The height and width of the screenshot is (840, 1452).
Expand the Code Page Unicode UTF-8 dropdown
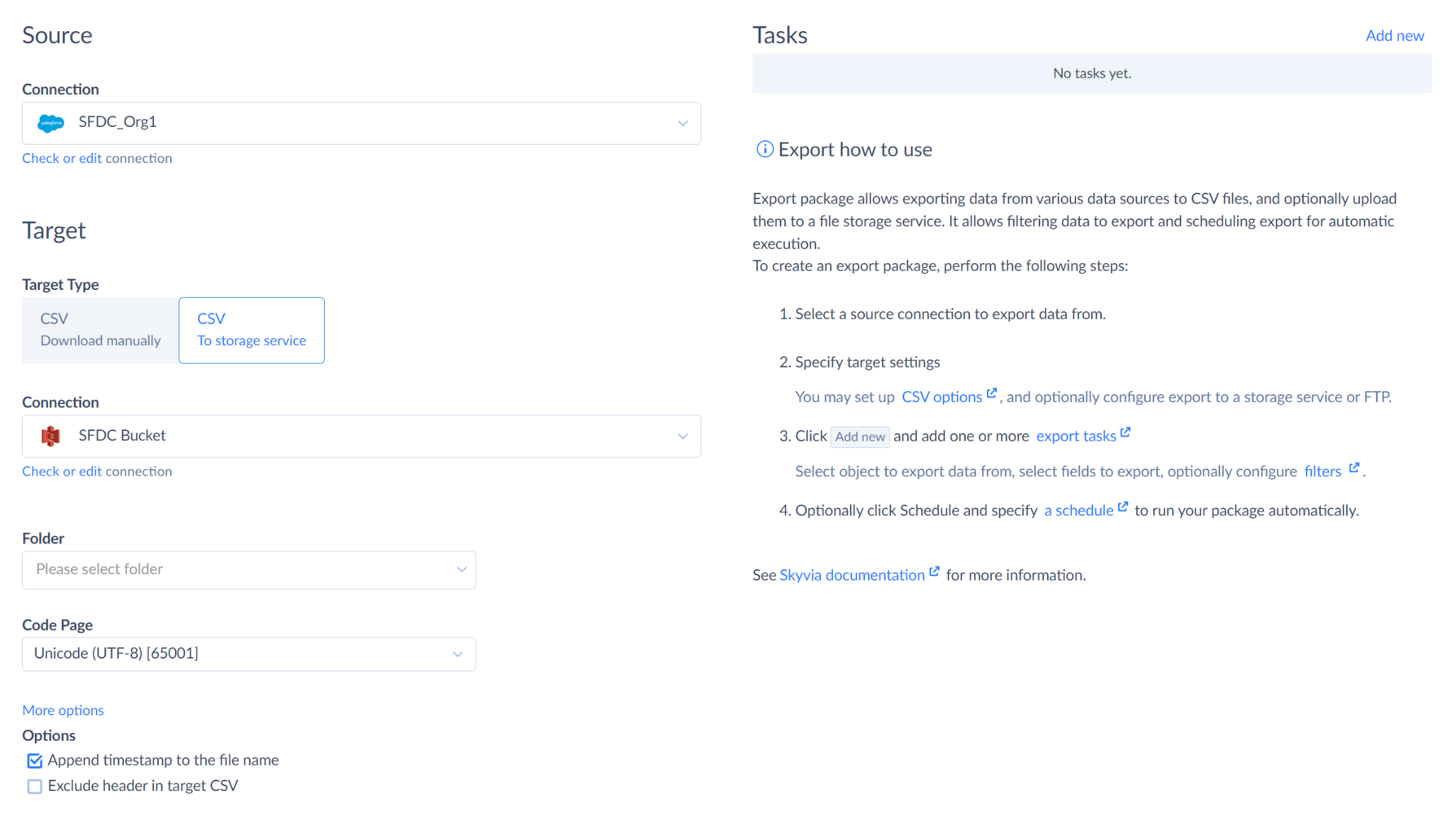[457, 654]
